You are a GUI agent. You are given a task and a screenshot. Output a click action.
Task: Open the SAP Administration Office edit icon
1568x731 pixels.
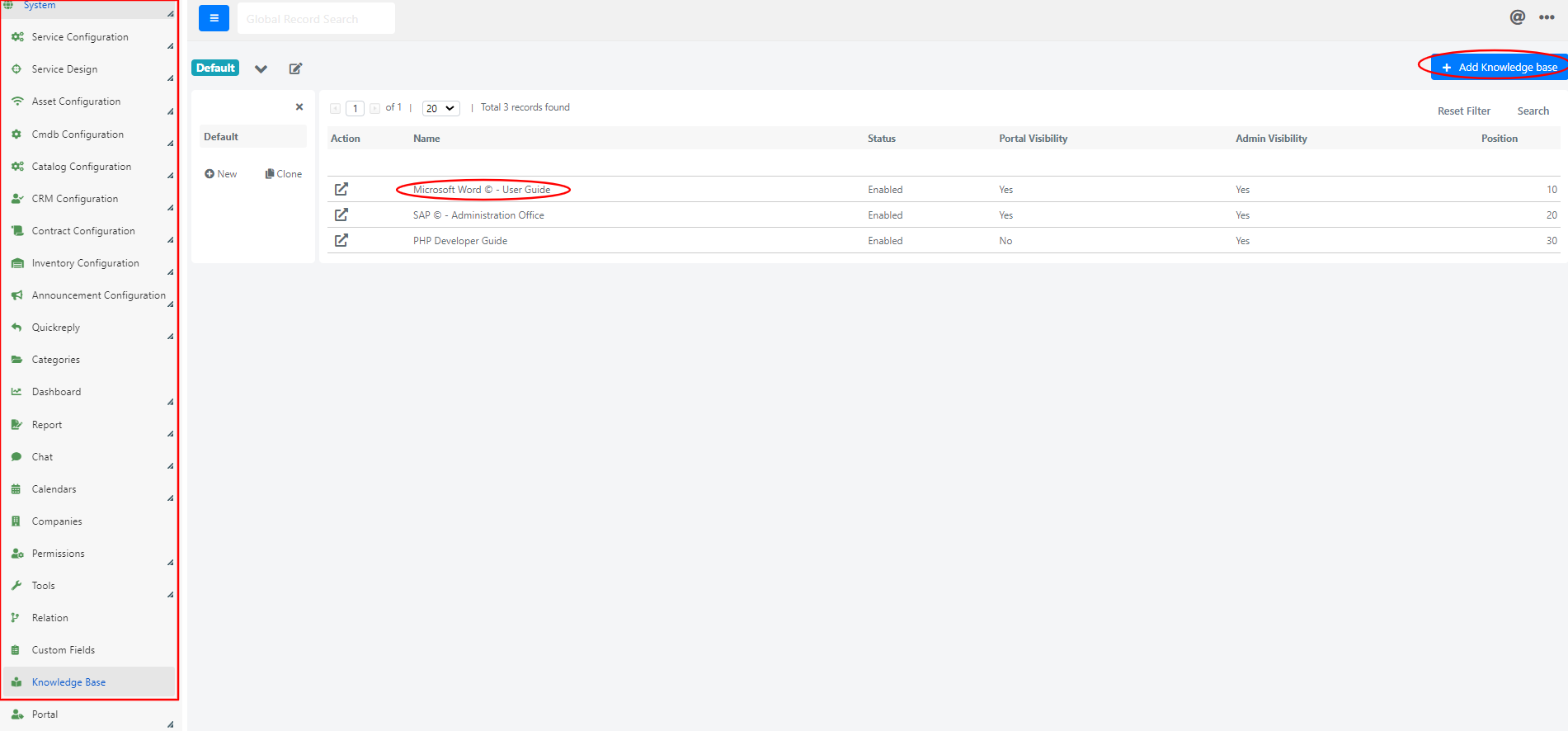[341, 215]
